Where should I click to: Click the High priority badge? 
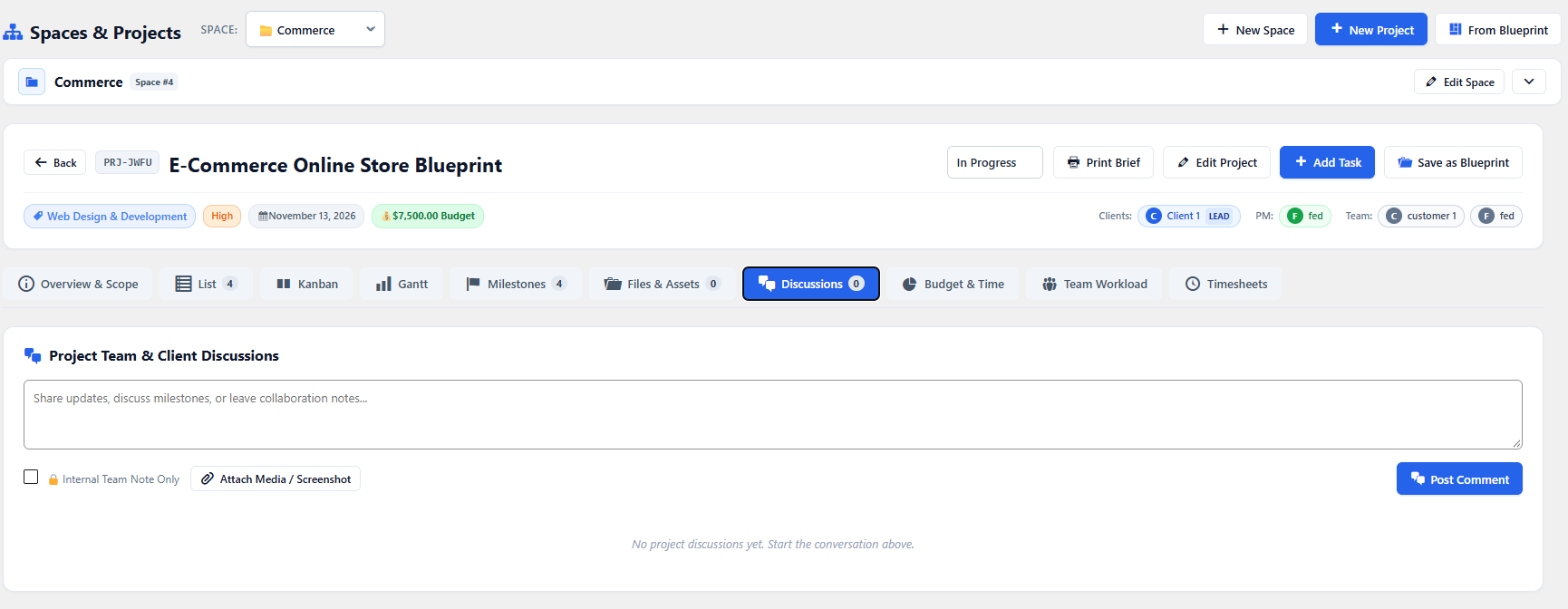point(222,216)
